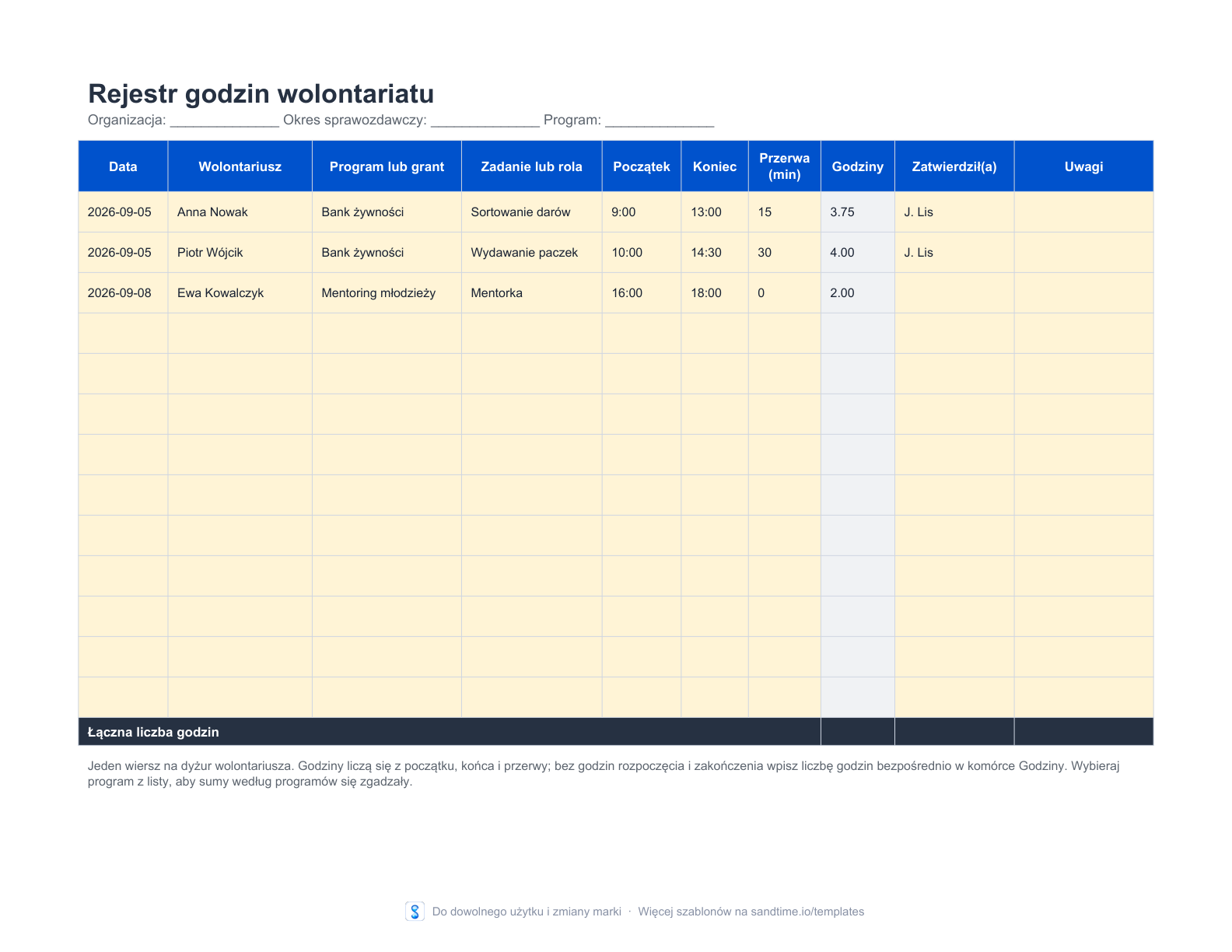Click the '4.00' hours cell
The height and width of the screenshot is (952, 1232).
tap(858, 252)
